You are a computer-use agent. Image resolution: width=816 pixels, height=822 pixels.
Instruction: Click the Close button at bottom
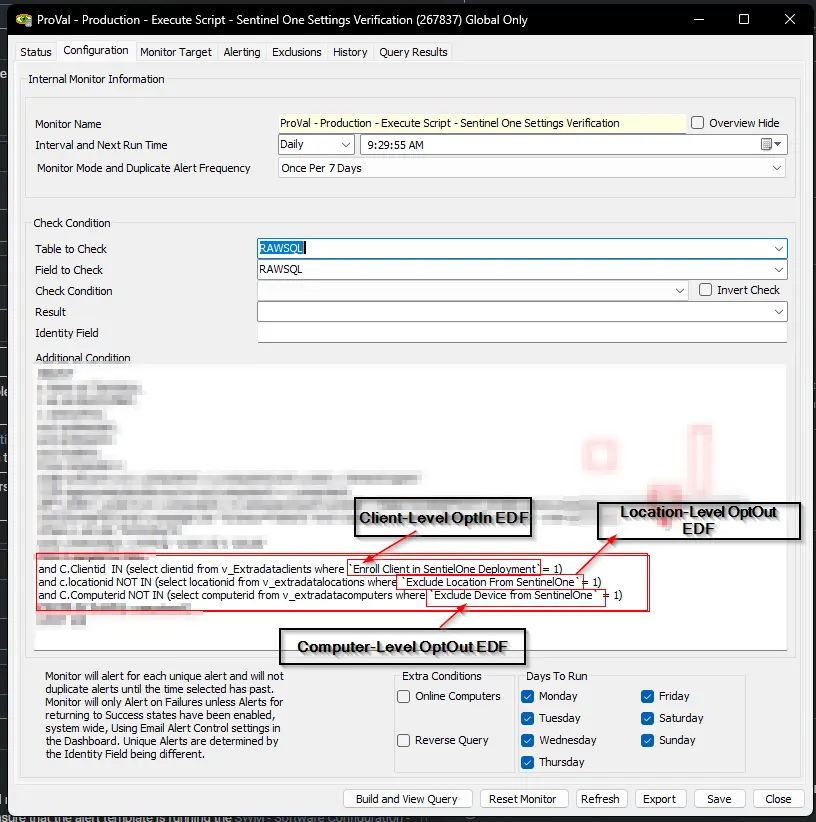(x=778, y=799)
